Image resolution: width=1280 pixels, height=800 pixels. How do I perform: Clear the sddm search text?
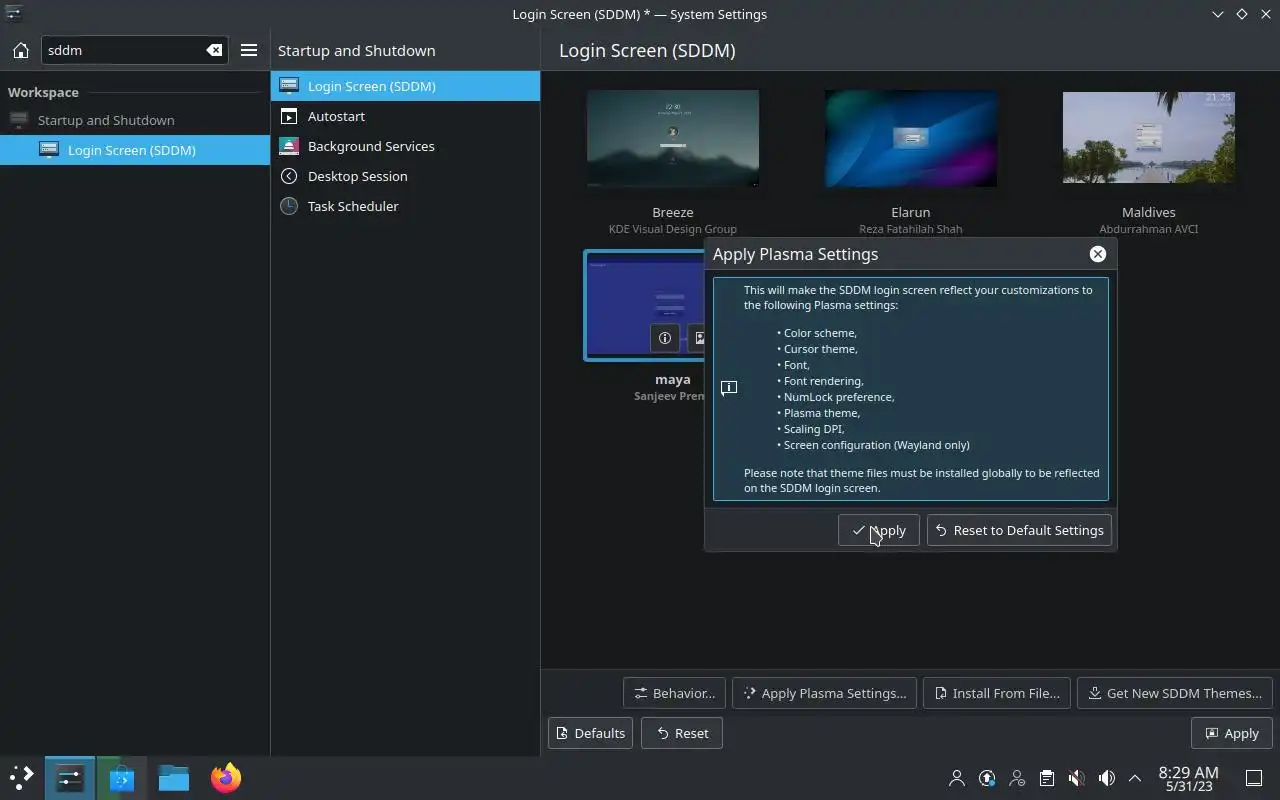tap(214, 50)
